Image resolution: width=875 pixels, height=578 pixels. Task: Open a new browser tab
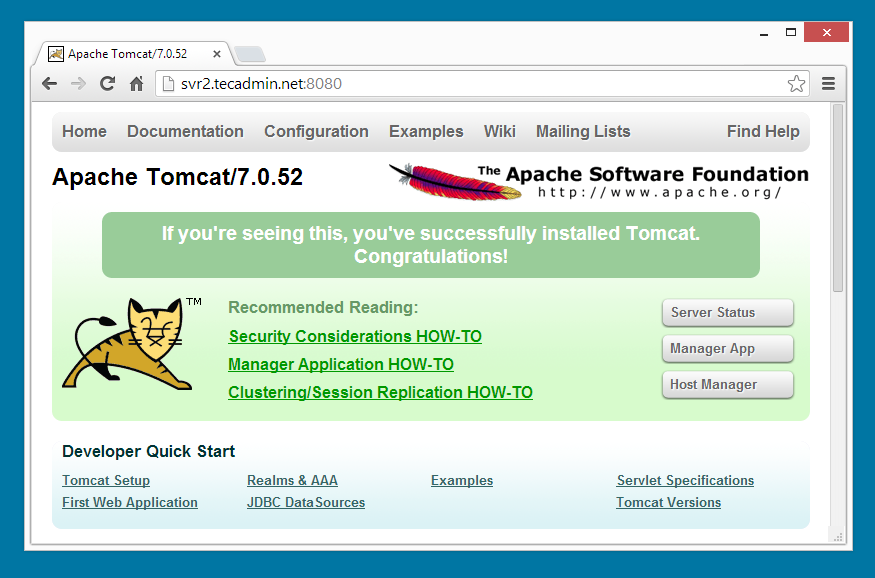pos(250,54)
